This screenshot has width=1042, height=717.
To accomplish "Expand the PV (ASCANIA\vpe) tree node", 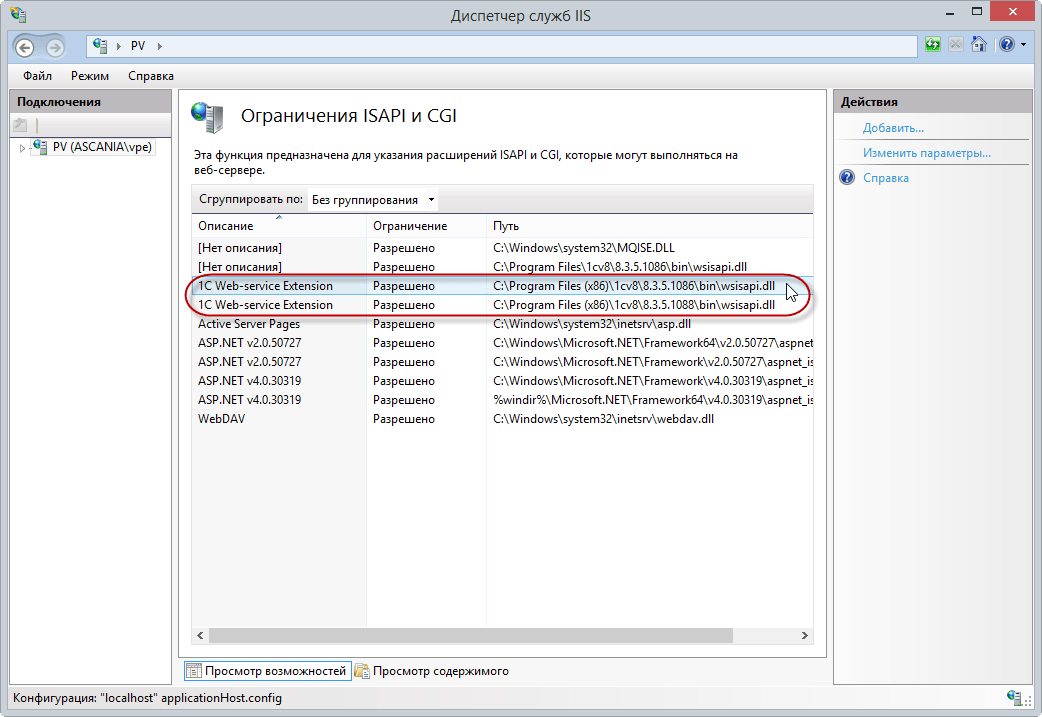I will pyautogui.click(x=22, y=148).
